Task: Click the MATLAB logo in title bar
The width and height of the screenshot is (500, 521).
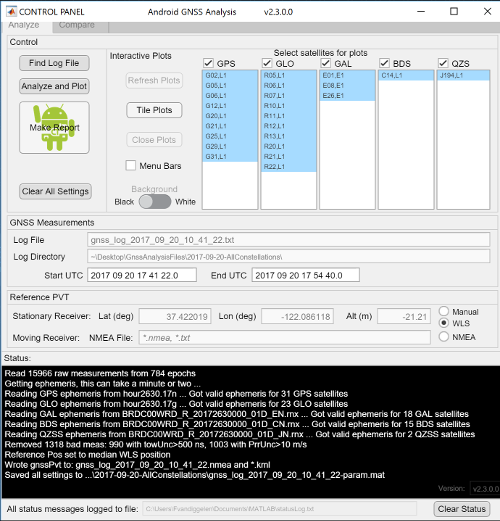Action: tap(11, 12)
